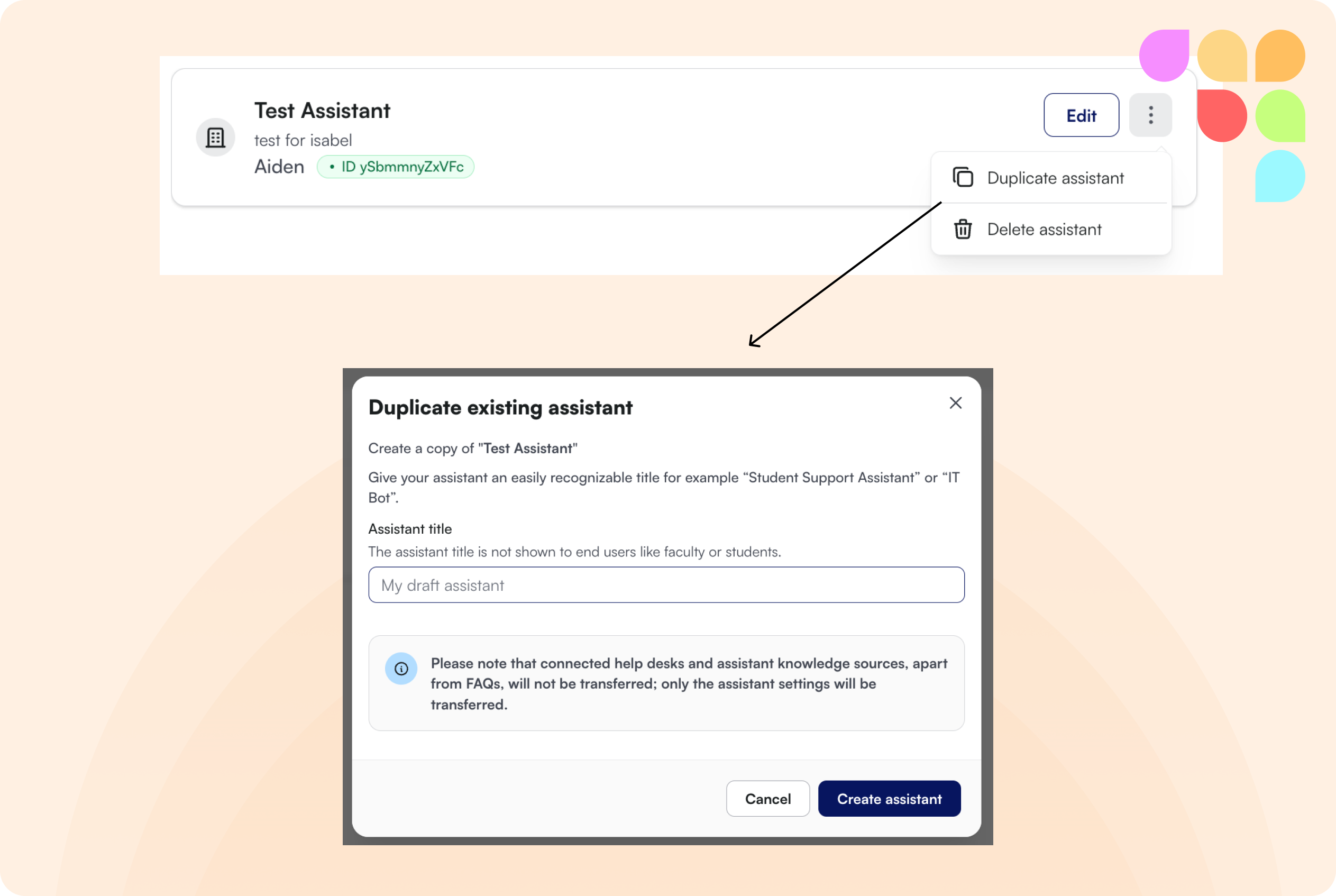Click the duplicate copy icon

(963, 177)
